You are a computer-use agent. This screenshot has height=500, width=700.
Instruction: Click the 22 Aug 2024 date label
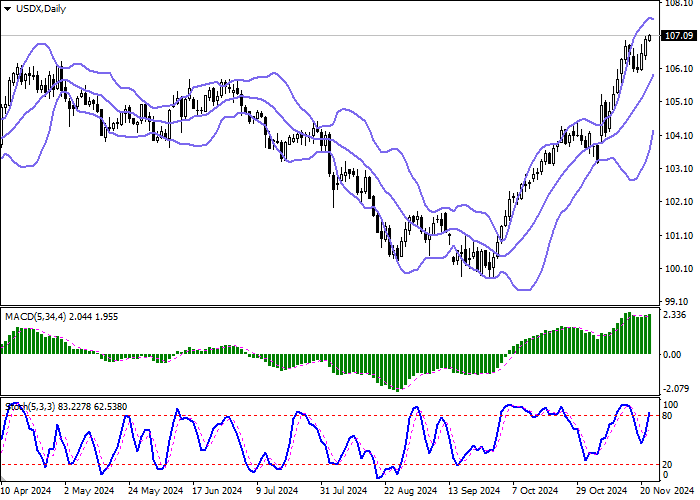click(410, 491)
